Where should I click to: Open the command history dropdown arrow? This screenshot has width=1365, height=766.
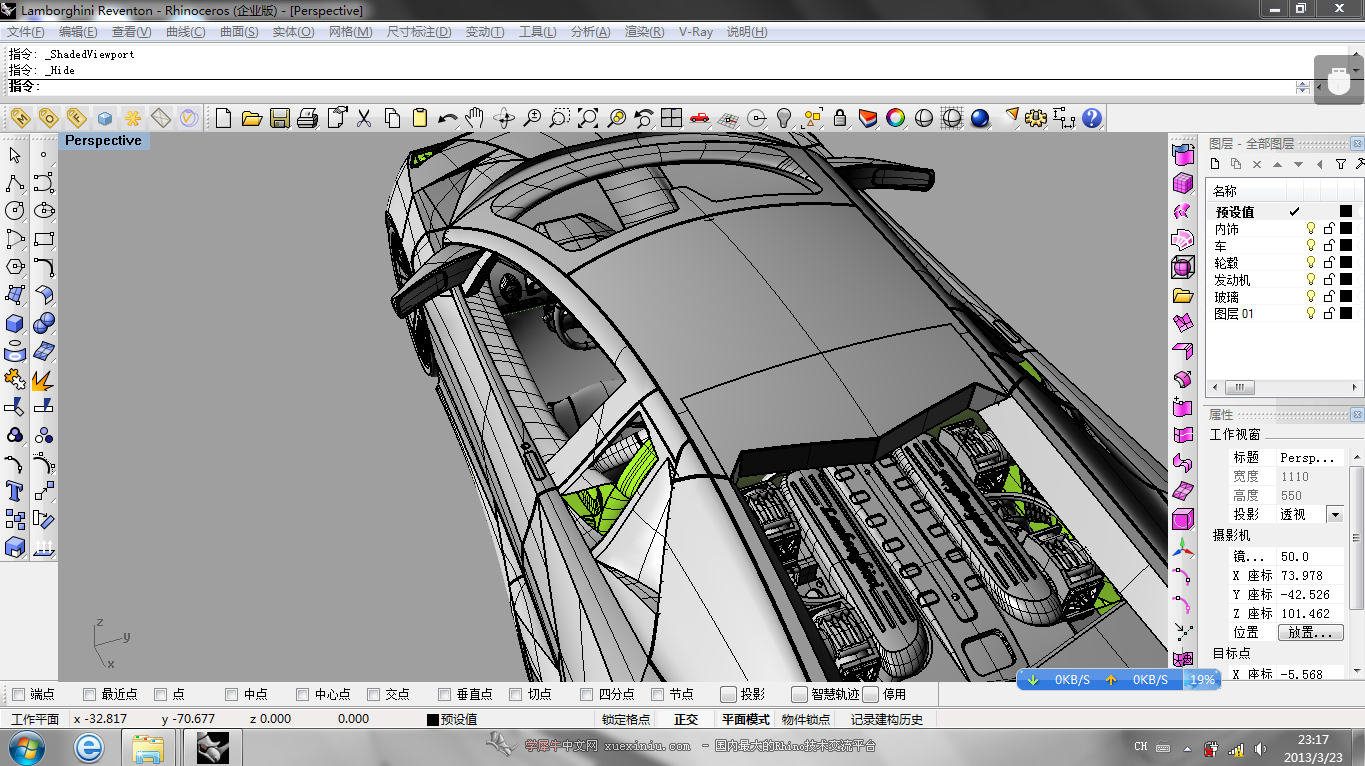1302,87
